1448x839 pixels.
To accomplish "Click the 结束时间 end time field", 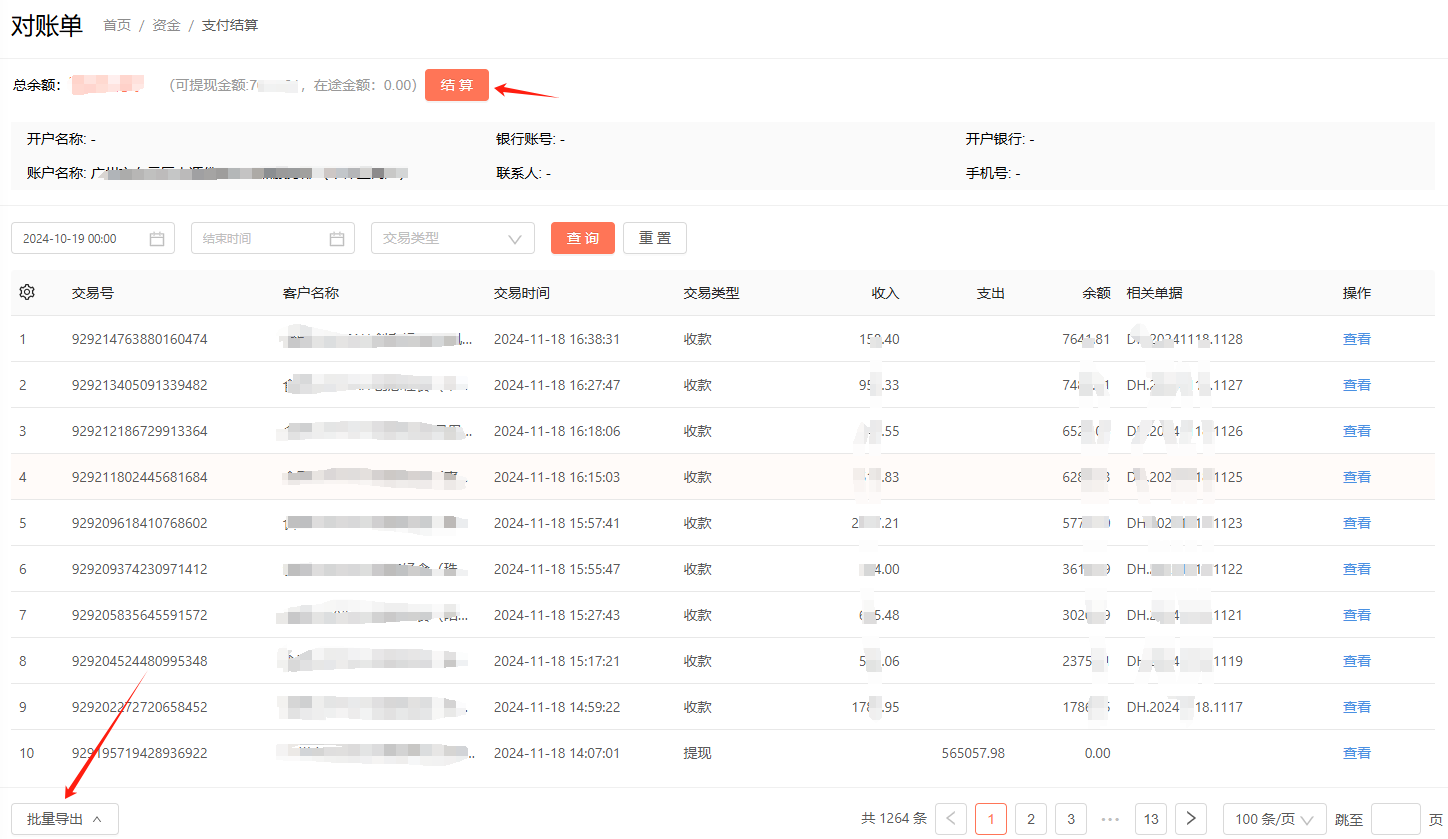I will pos(273,238).
